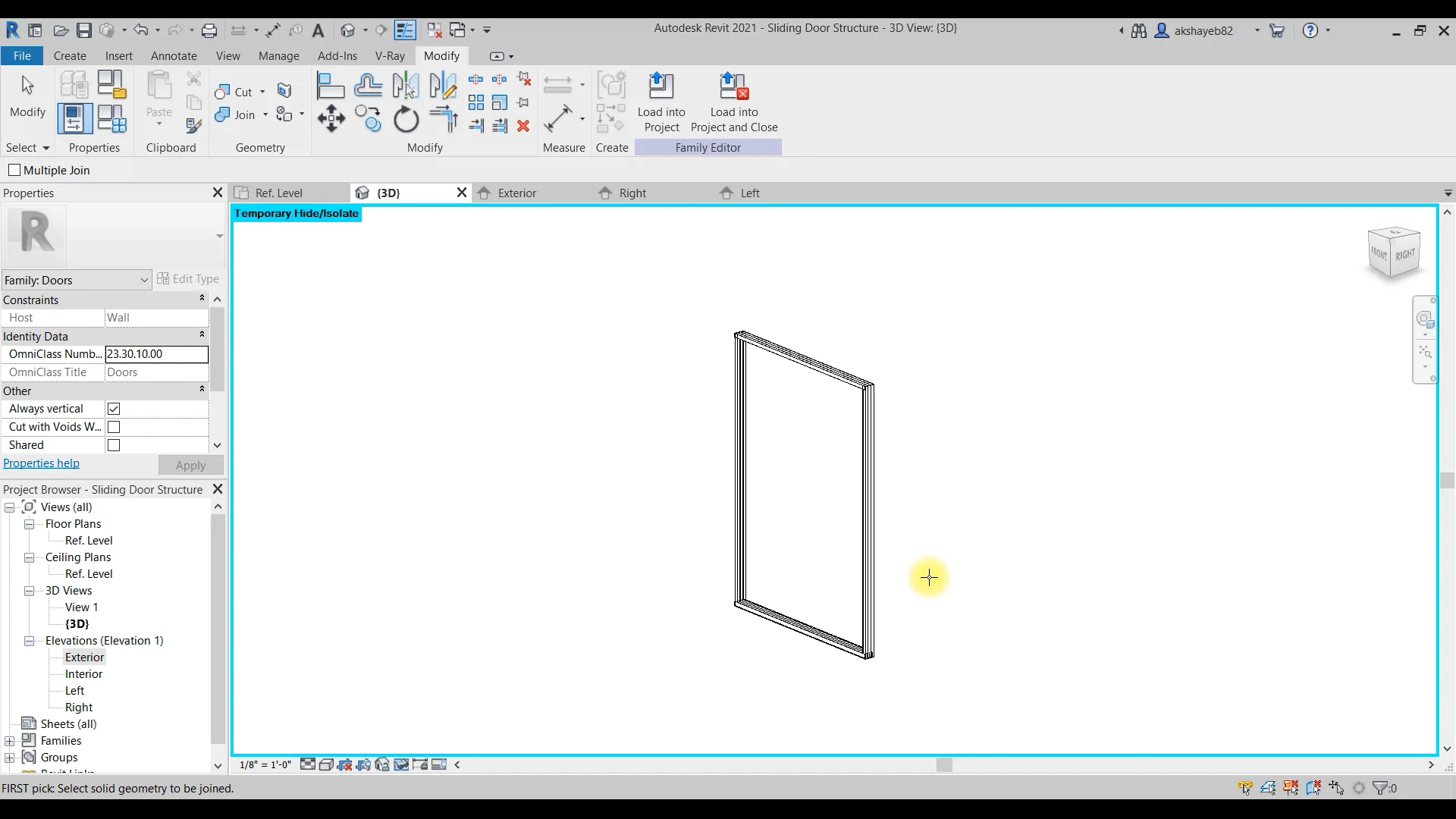
Task: Close the {3D} view tab
Action: [461, 193]
